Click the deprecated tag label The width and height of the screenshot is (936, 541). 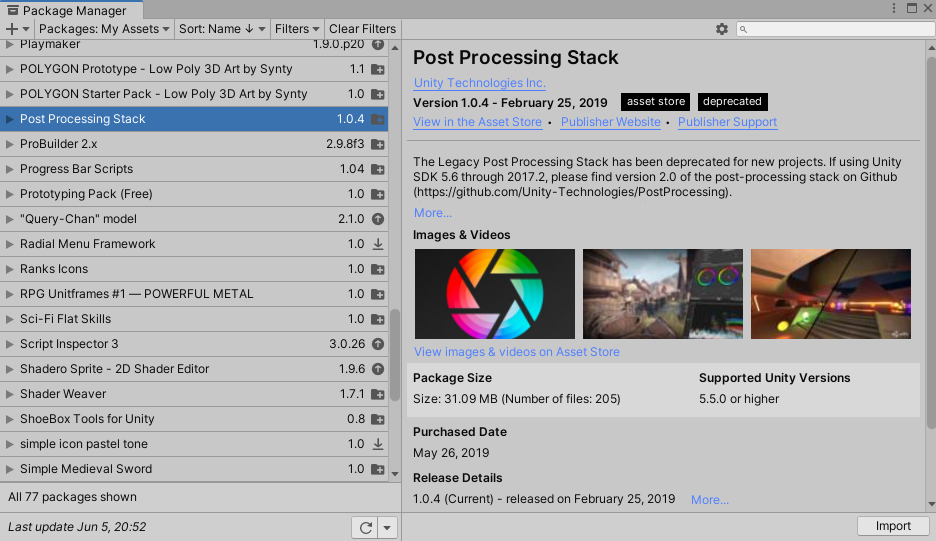(732, 102)
